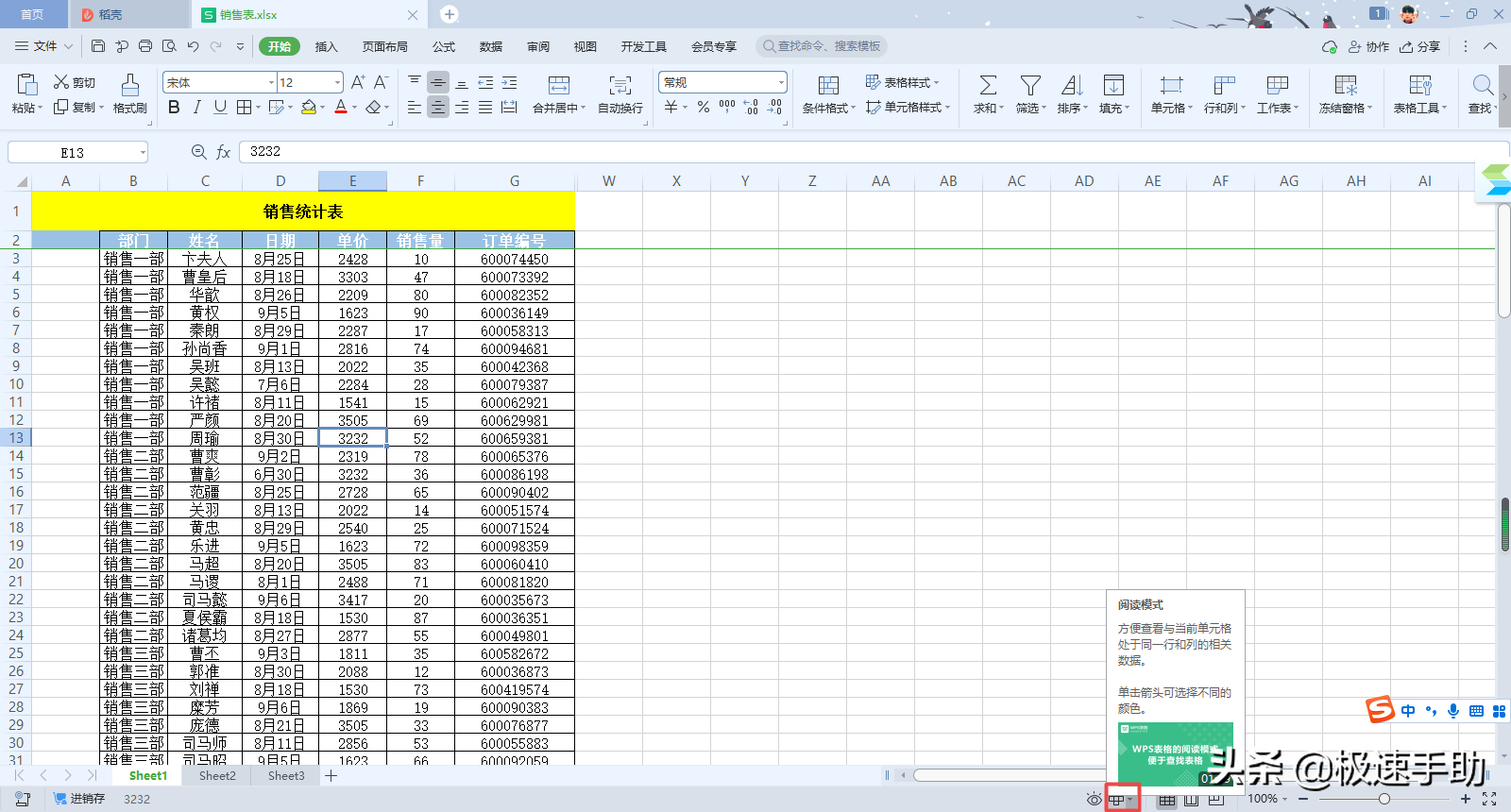Click the Freeze Panes (冻结窗格) icon

(x=1346, y=86)
